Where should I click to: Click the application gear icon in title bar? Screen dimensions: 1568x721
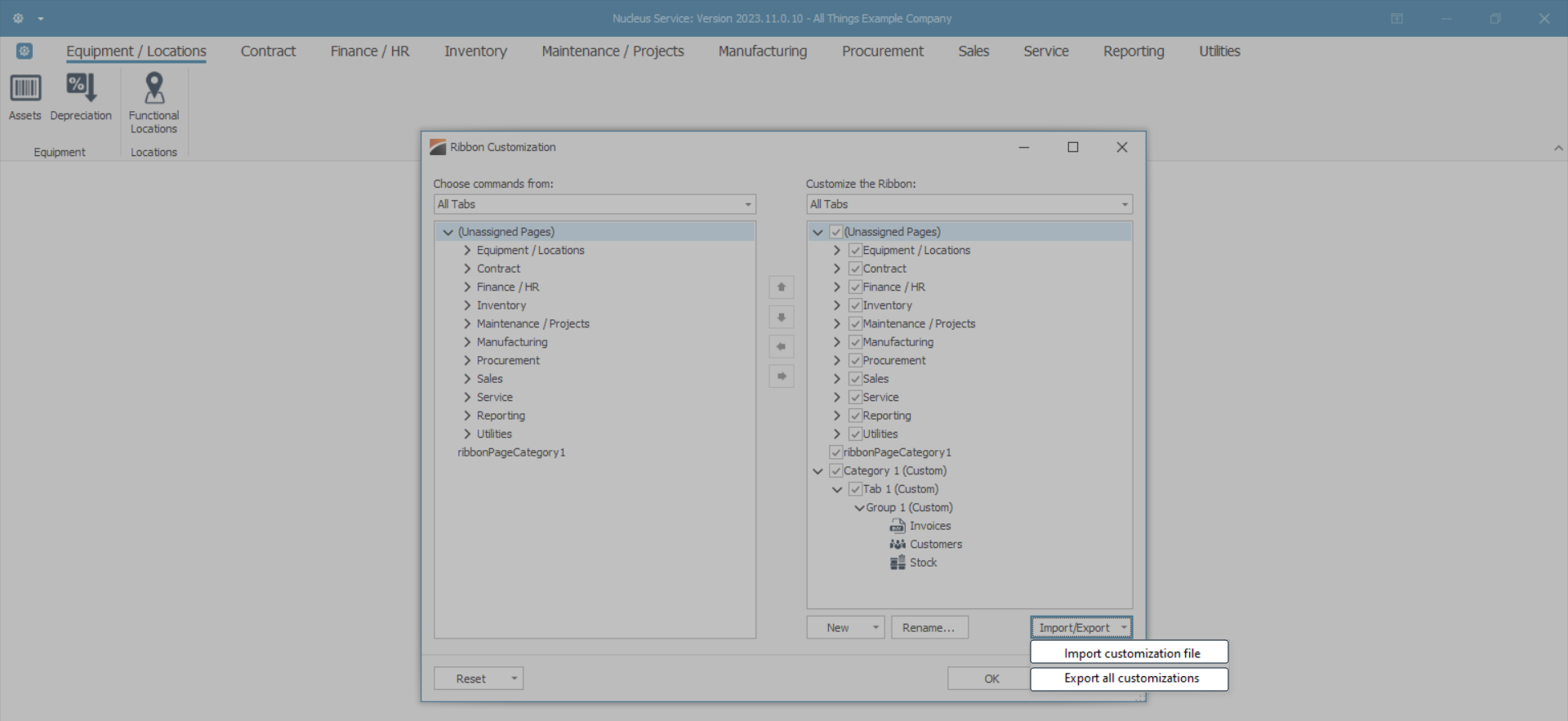click(18, 18)
